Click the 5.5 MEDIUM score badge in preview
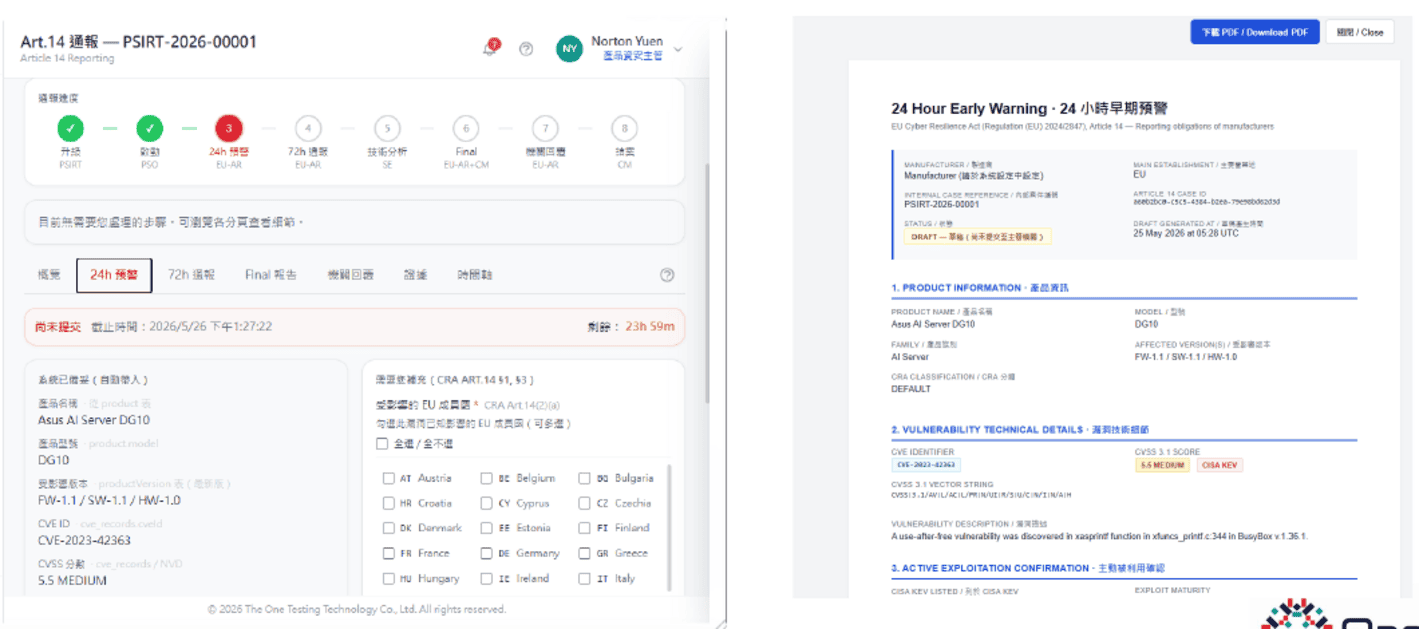1419x629 pixels. (1162, 465)
